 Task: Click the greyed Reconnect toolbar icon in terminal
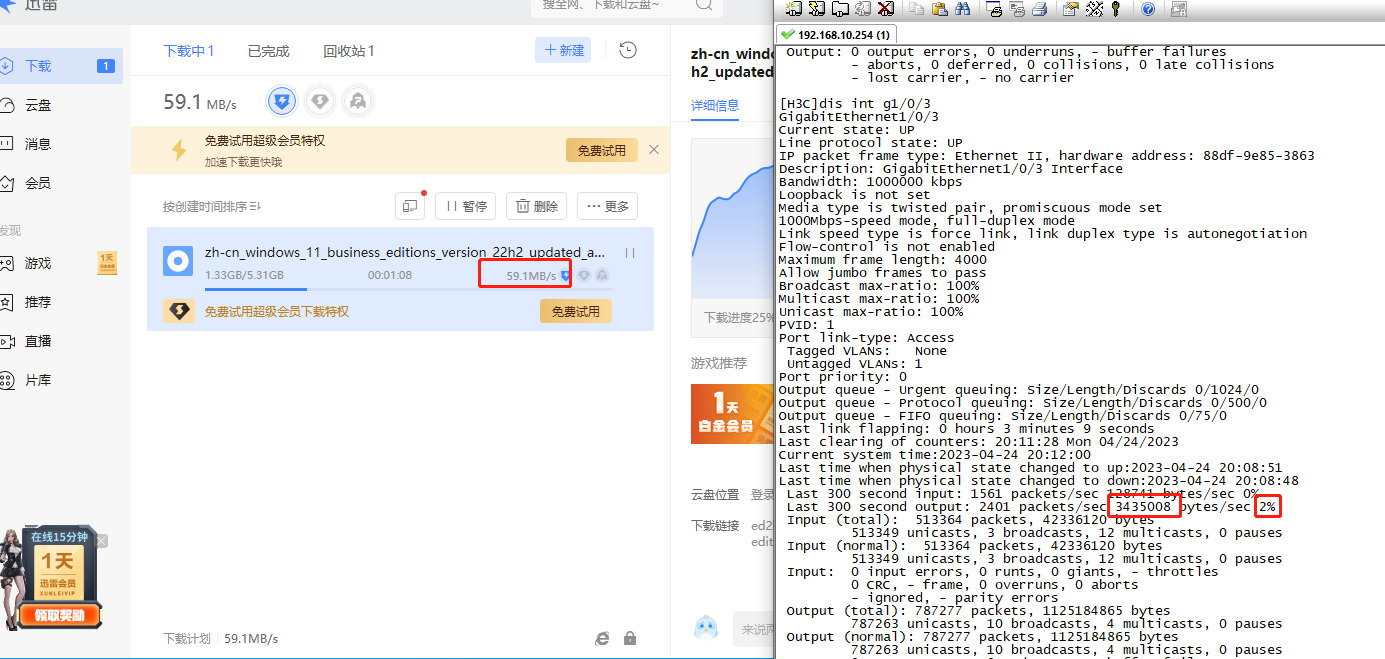pyautogui.click(x=862, y=9)
